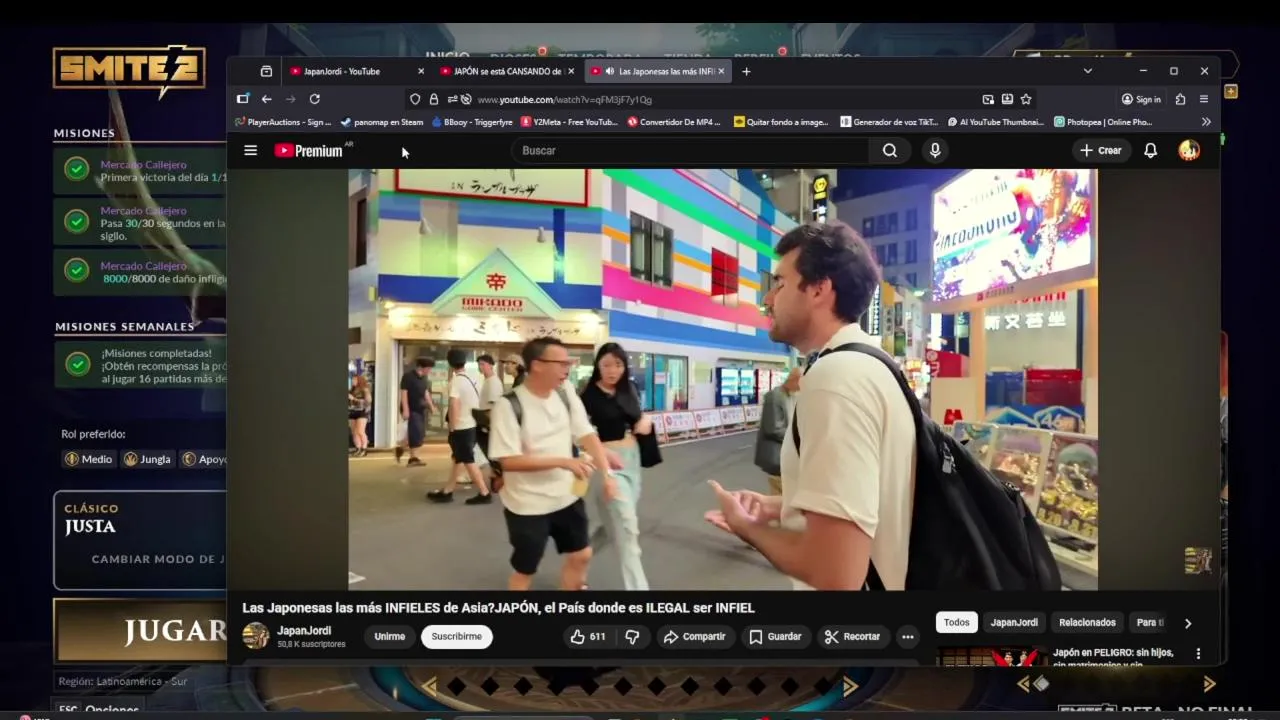Click the Buscar search field
1280x720 pixels.
690,150
